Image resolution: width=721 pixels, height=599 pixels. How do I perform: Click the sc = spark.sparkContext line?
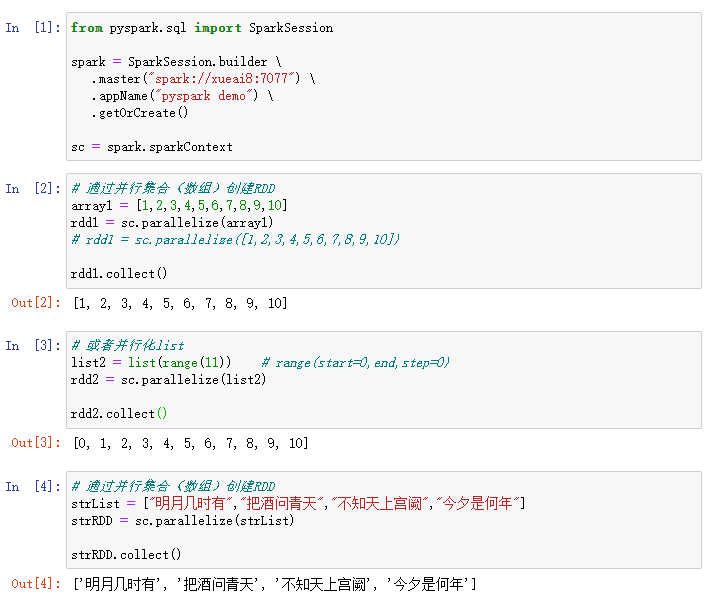pos(151,147)
